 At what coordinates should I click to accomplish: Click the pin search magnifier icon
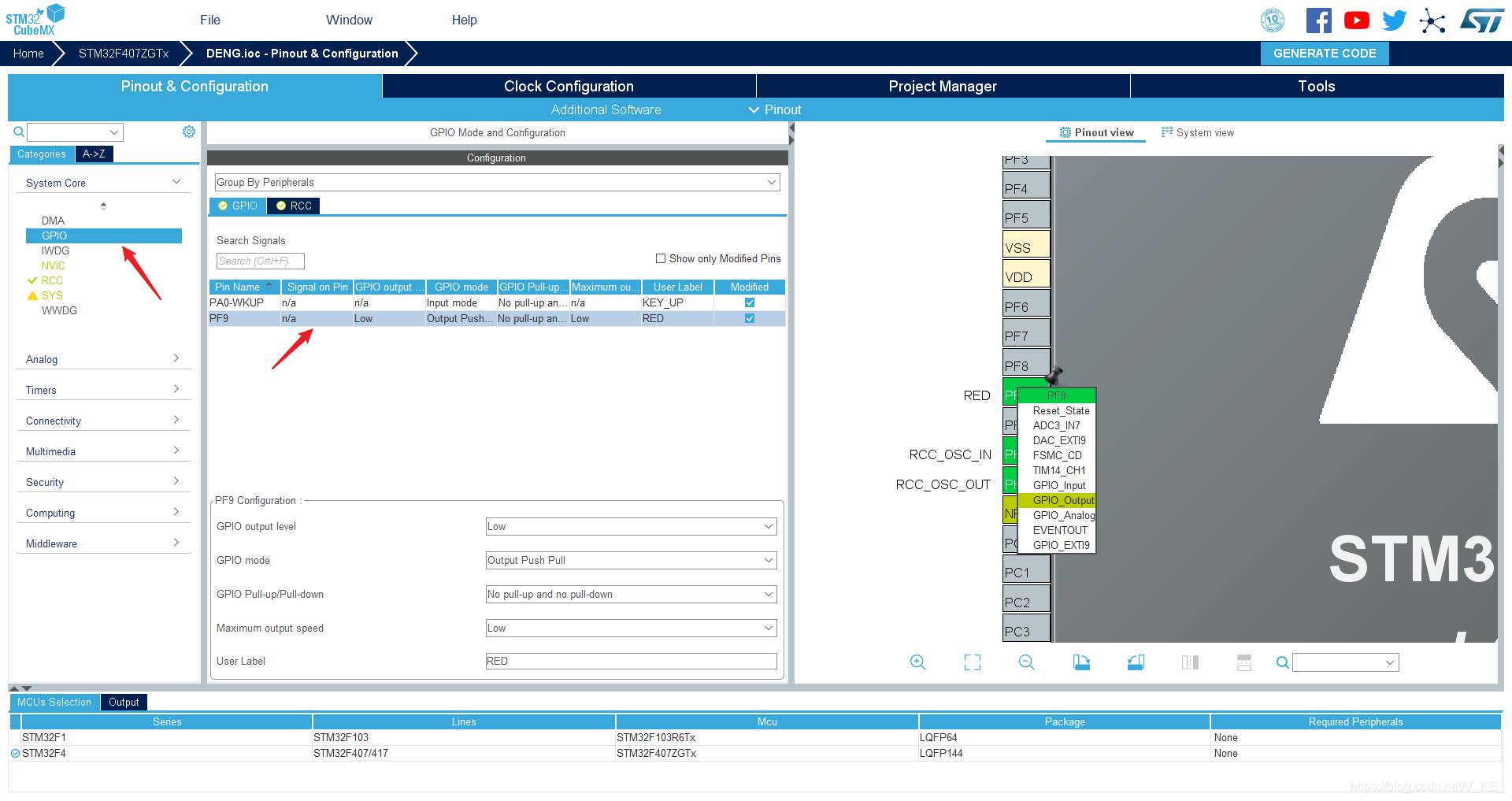click(x=1283, y=662)
